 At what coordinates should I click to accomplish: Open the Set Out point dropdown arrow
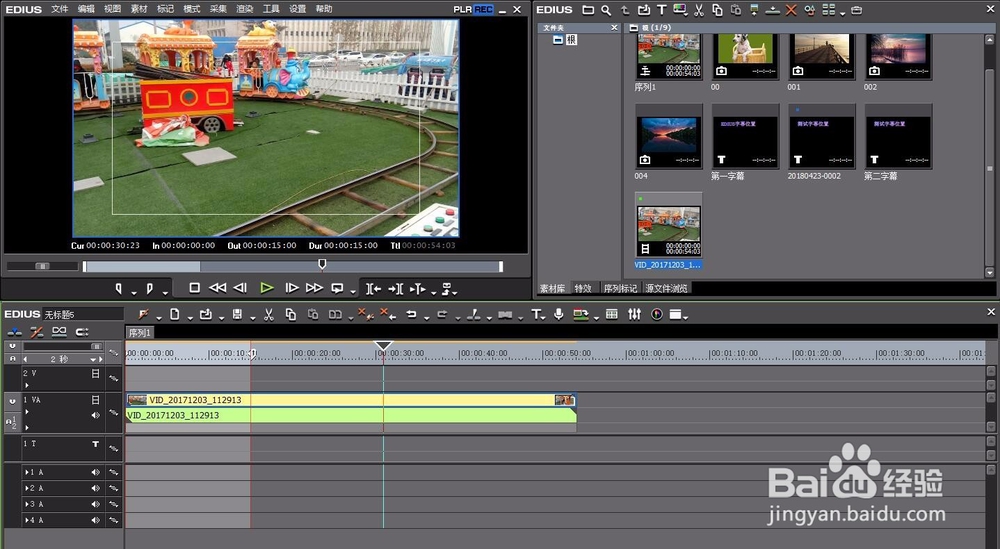coord(165,292)
